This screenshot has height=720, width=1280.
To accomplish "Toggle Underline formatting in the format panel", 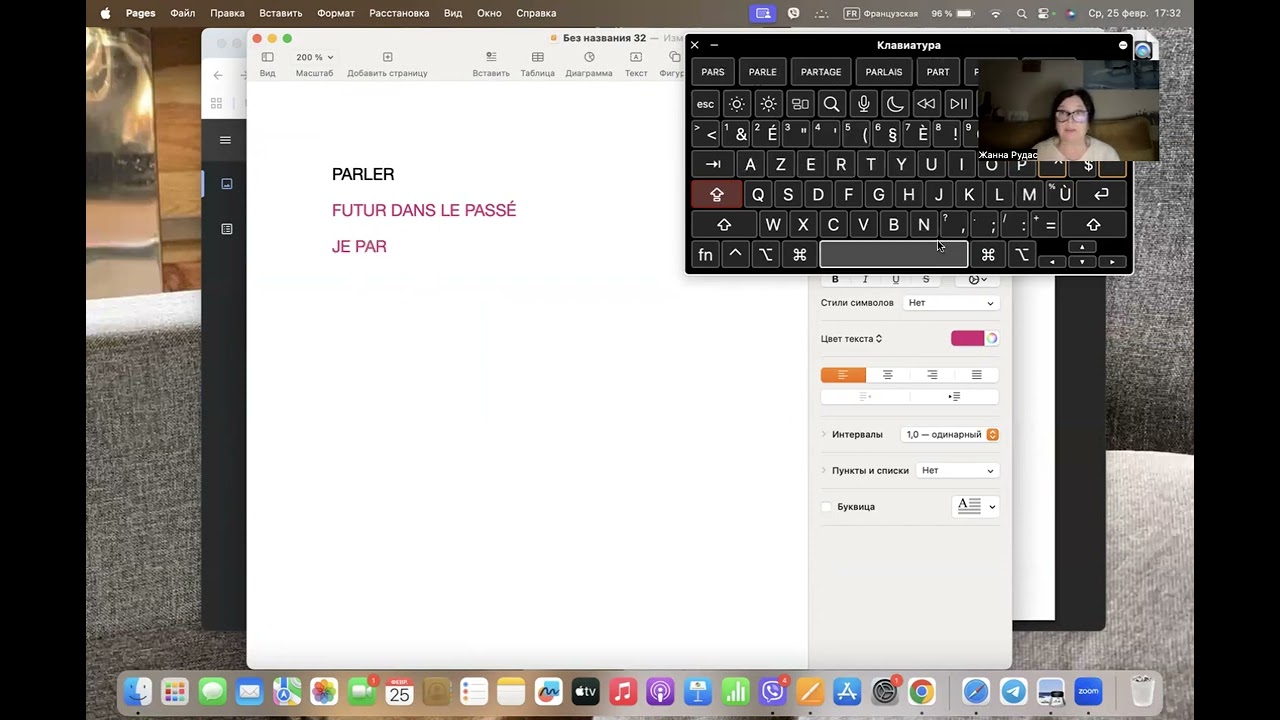I will click(x=895, y=280).
